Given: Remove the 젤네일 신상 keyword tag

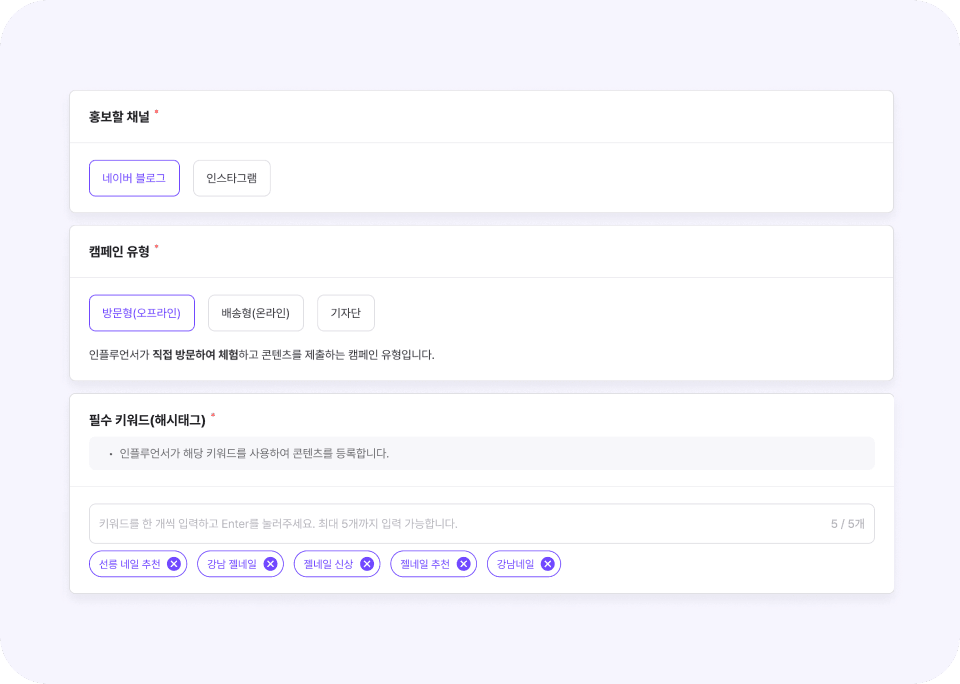Looking at the screenshot, I should click(x=367, y=564).
